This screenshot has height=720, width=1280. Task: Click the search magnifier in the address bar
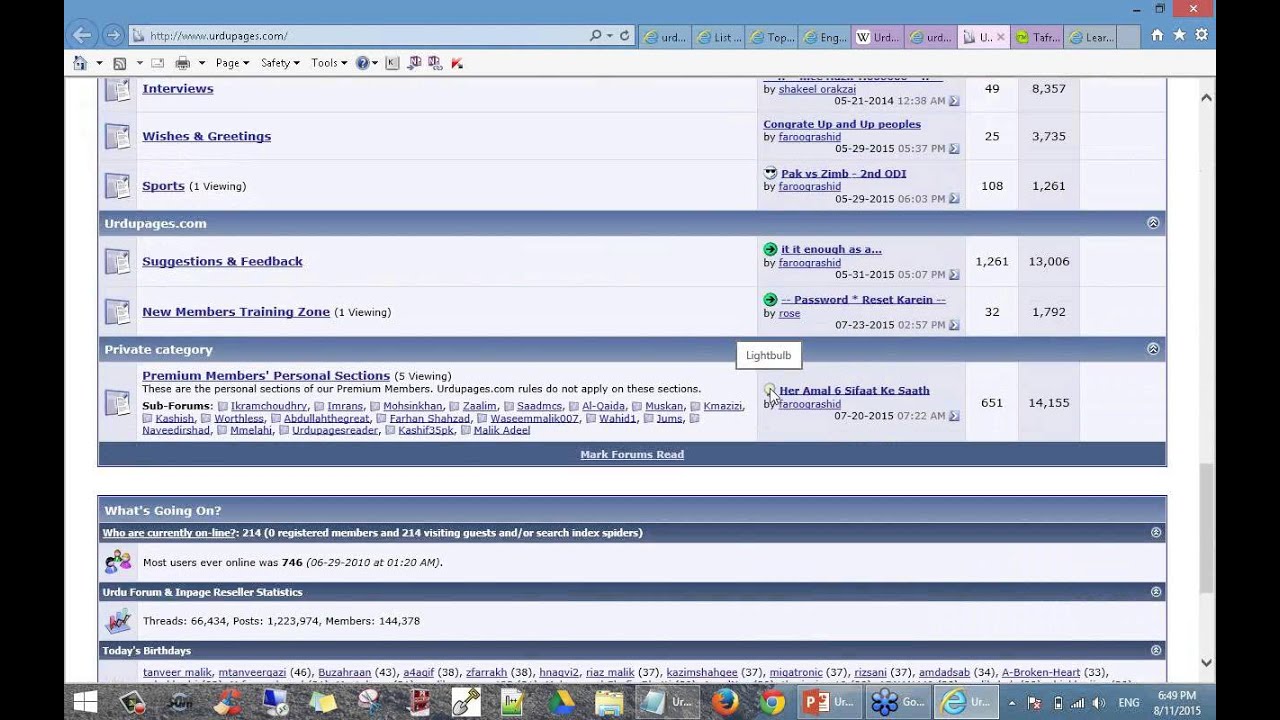[596, 36]
